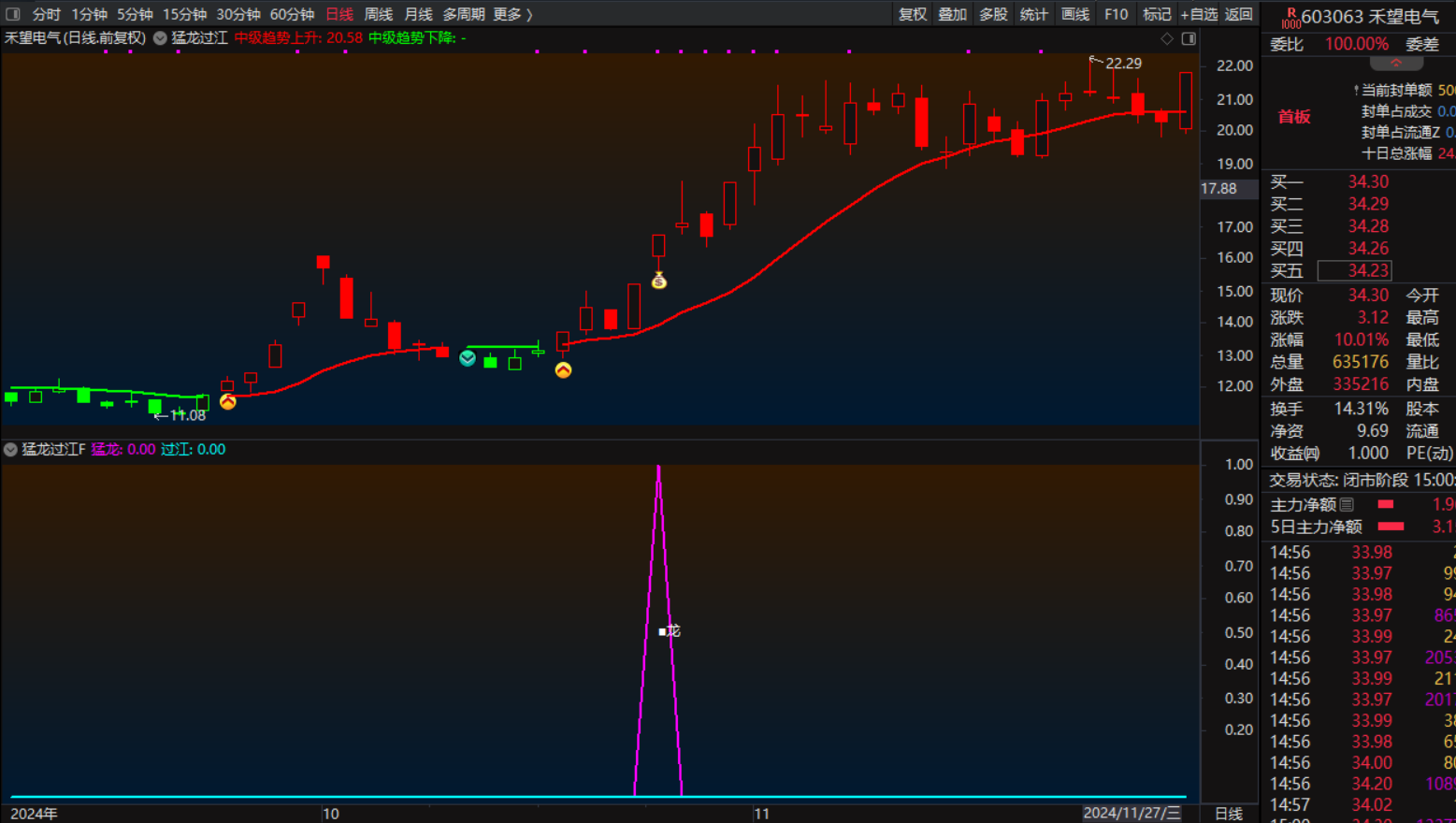Screen dimensions: 1456x823
Task: Click the 复权 button
Action: 912,14
